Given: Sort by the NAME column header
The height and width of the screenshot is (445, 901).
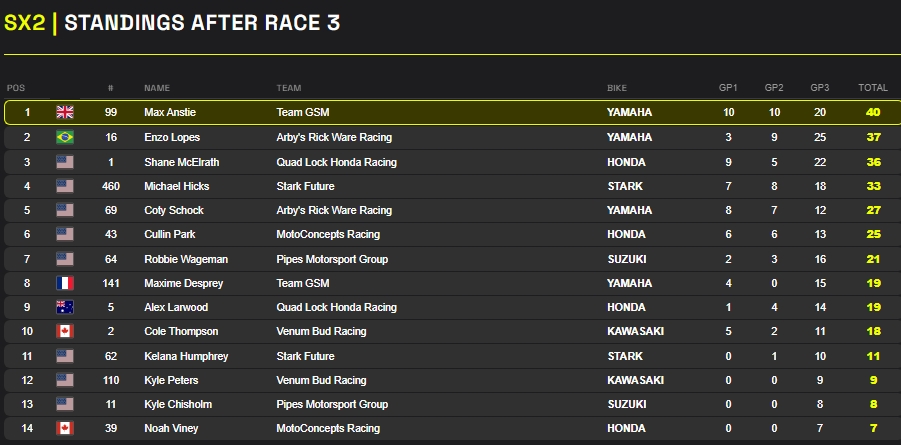Looking at the screenshot, I should coord(157,88).
